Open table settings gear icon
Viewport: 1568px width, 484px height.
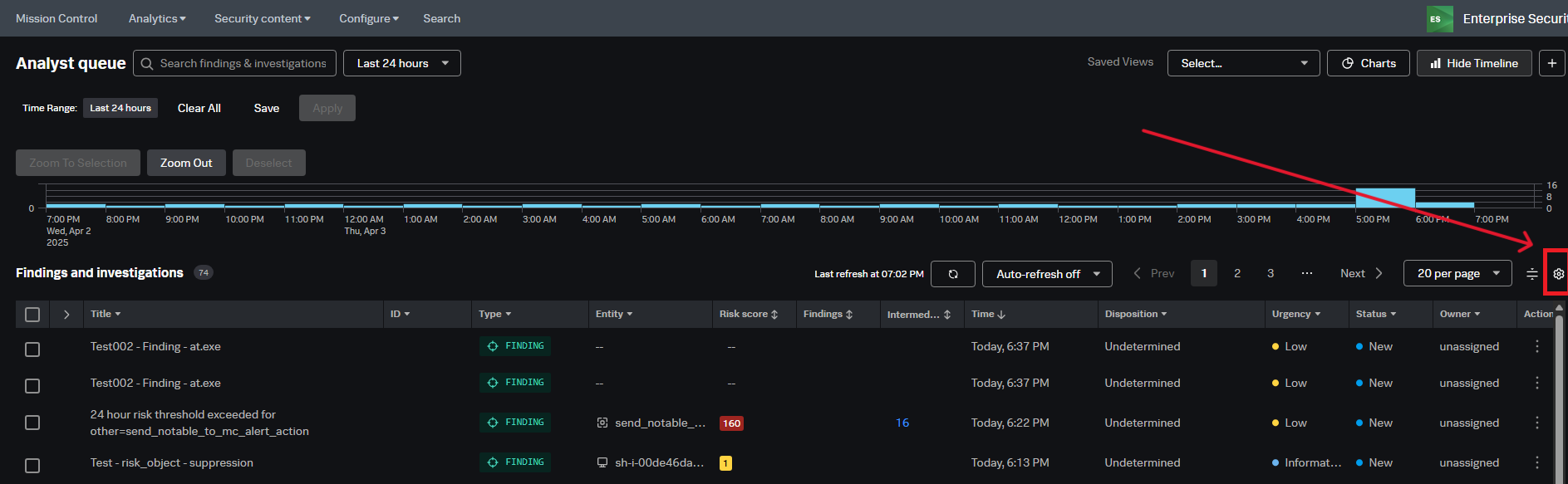click(x=1558, y=274)
